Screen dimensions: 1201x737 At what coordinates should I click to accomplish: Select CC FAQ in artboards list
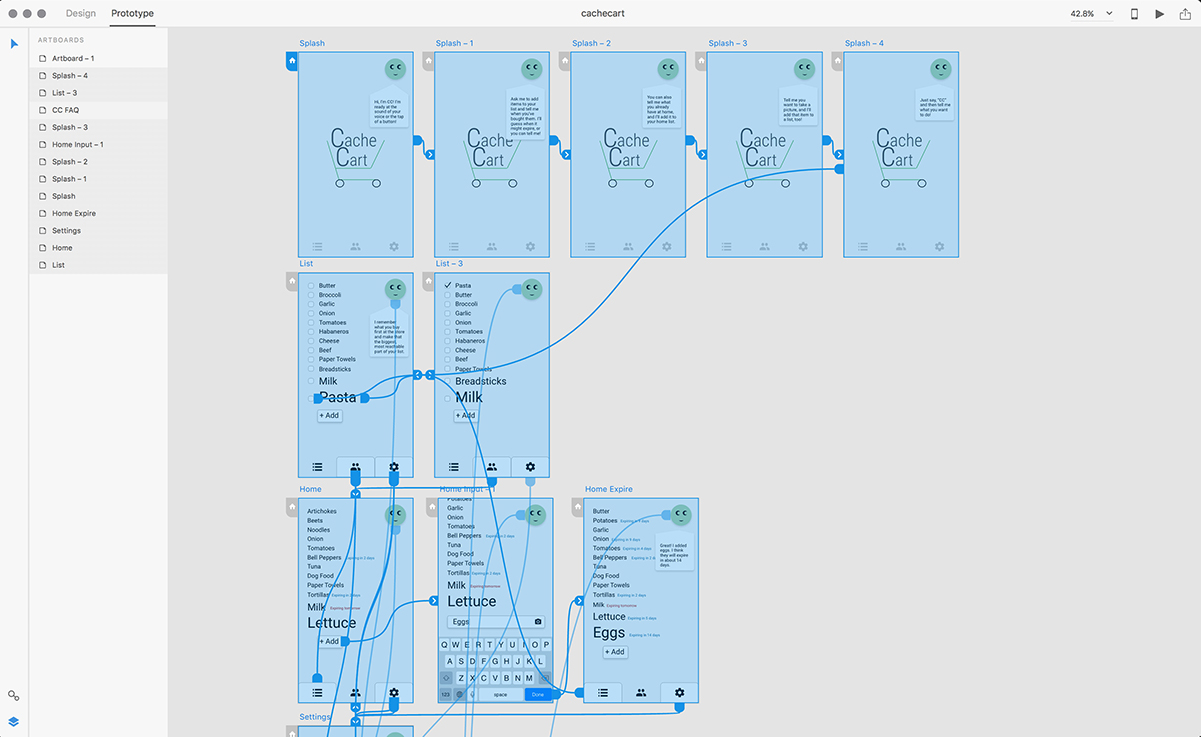point(65,110)
